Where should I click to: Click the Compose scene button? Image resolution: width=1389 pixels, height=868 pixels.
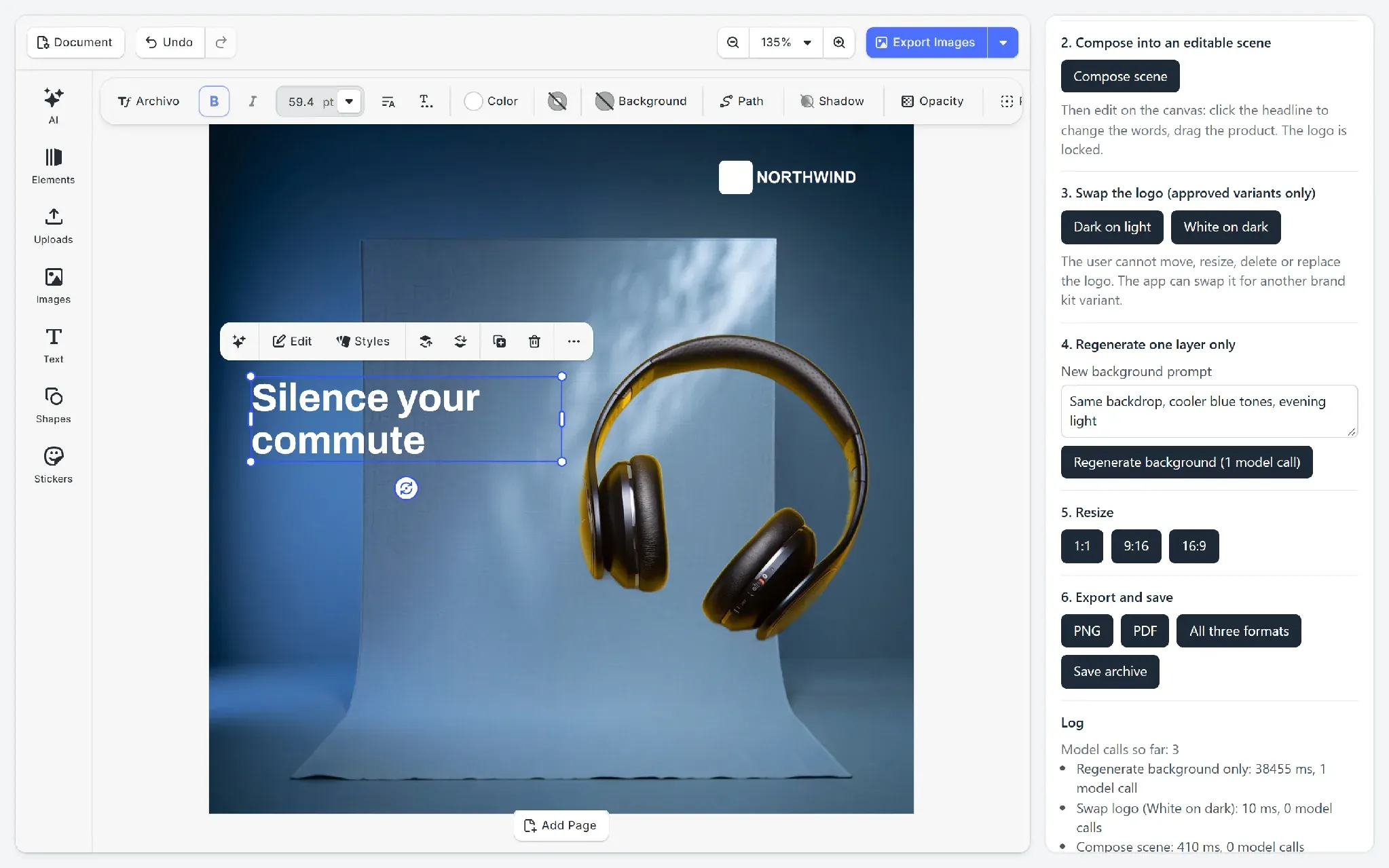click(x=1120, y=77)
